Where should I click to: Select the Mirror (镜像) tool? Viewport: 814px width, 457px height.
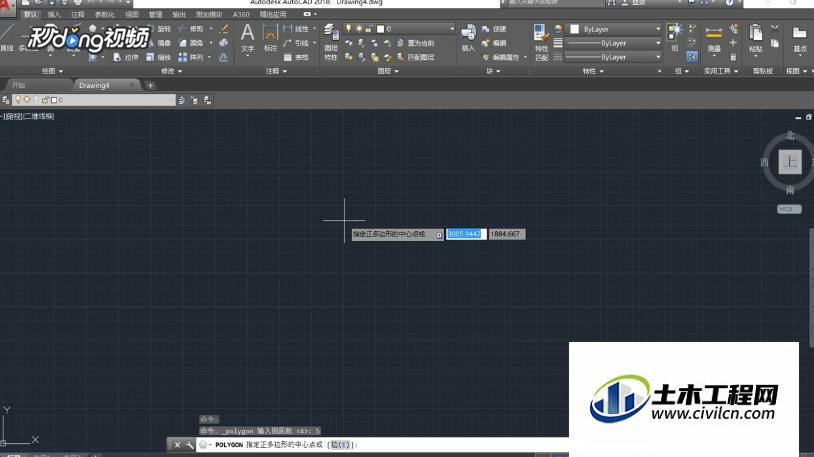click(159, 43)
